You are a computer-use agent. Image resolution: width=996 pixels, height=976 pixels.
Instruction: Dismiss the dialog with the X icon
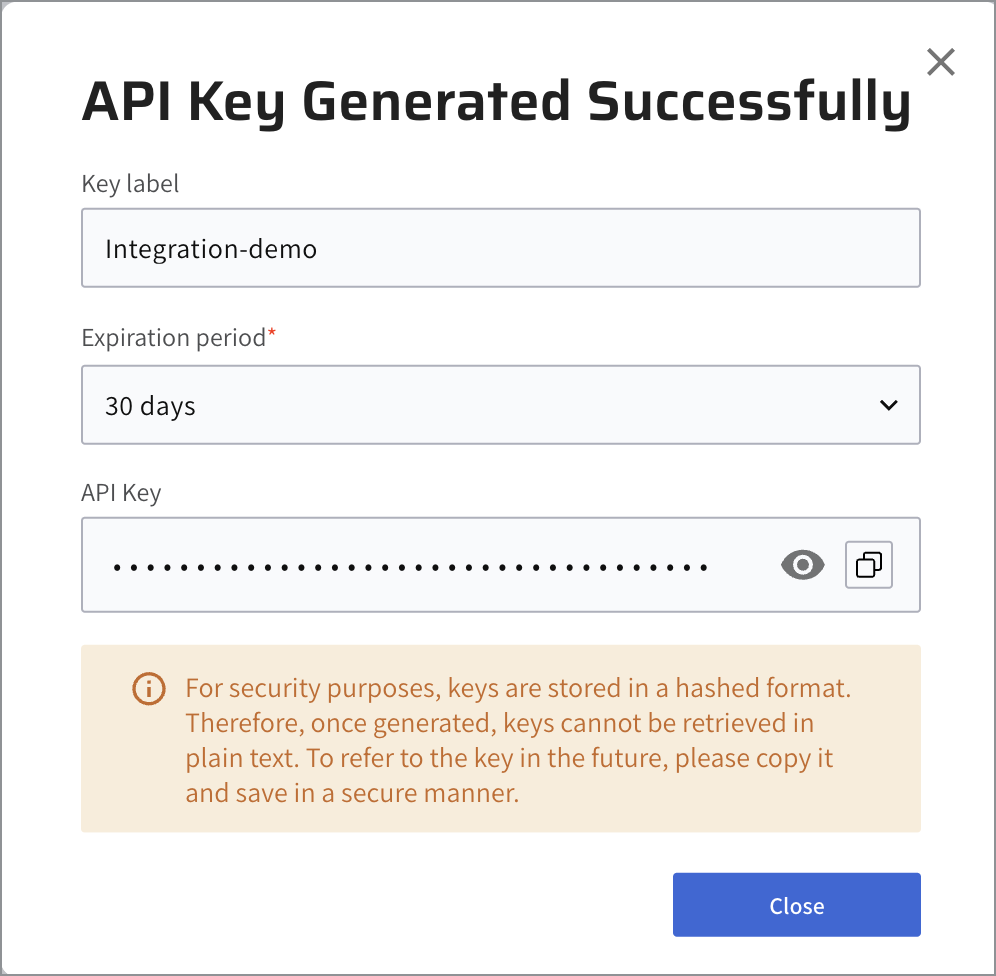coord(940,62)
